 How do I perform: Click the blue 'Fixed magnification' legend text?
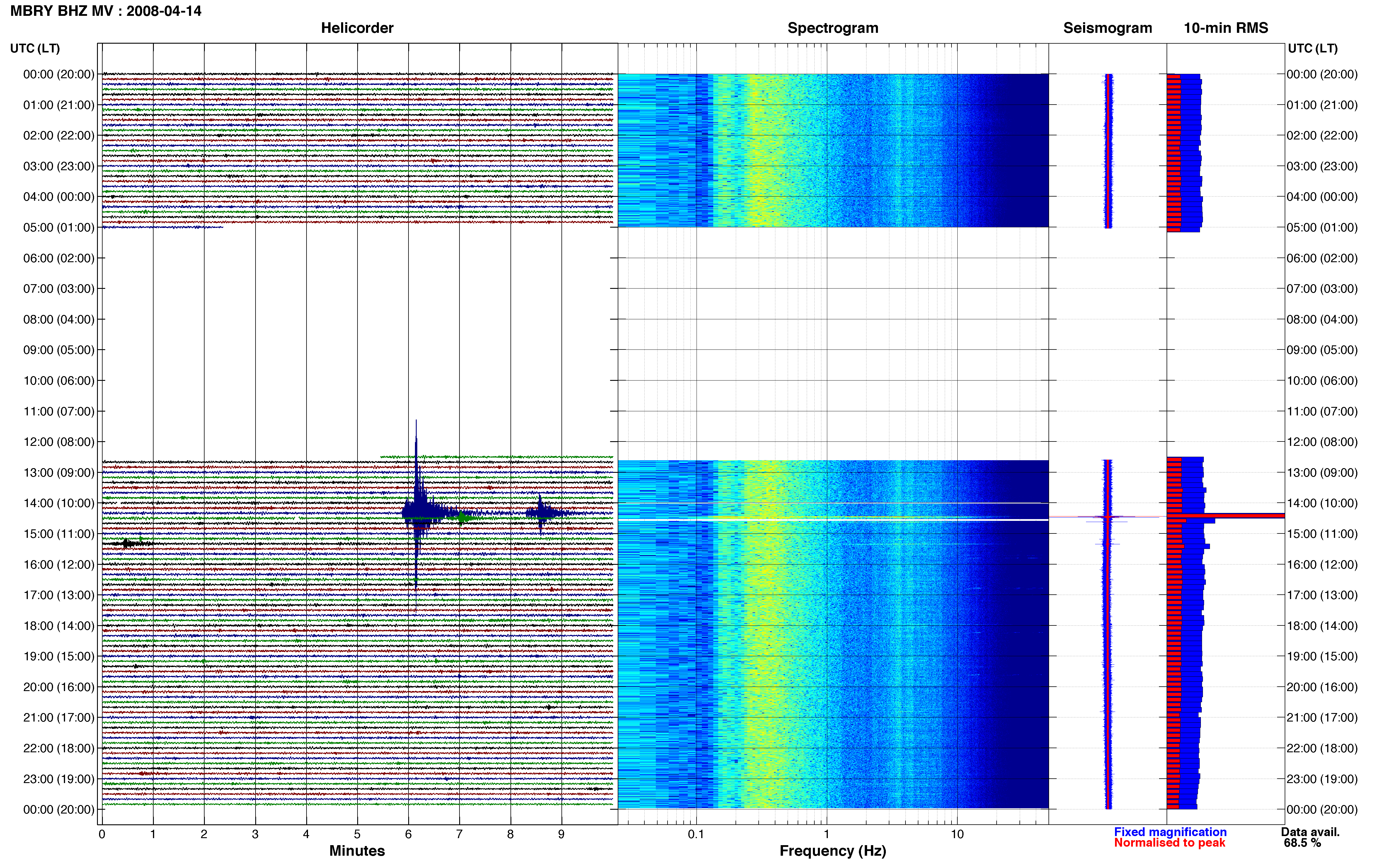coord(1170,832)
